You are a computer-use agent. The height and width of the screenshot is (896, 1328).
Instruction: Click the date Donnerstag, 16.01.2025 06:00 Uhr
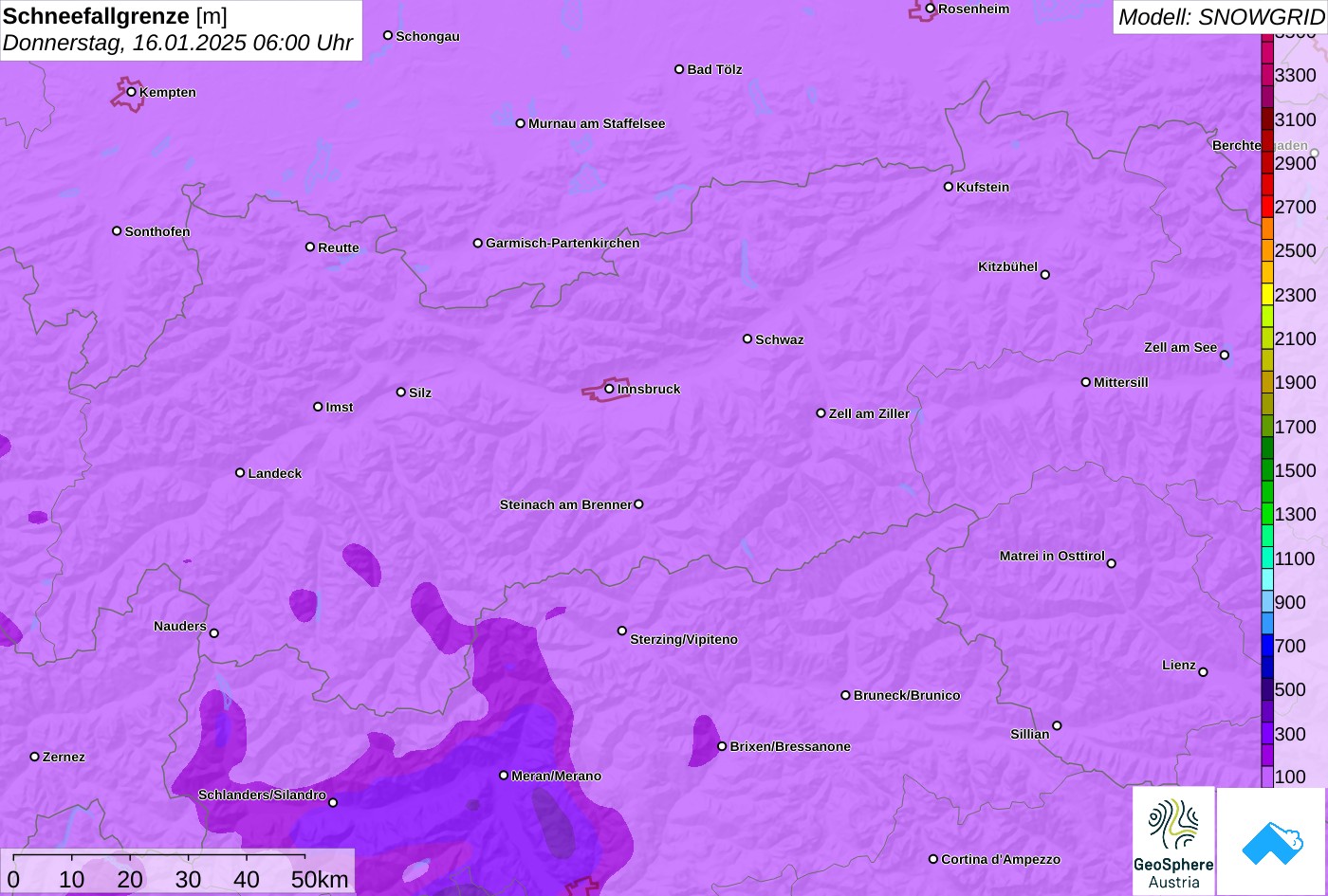pyautogui.click(x=178, y=43)
